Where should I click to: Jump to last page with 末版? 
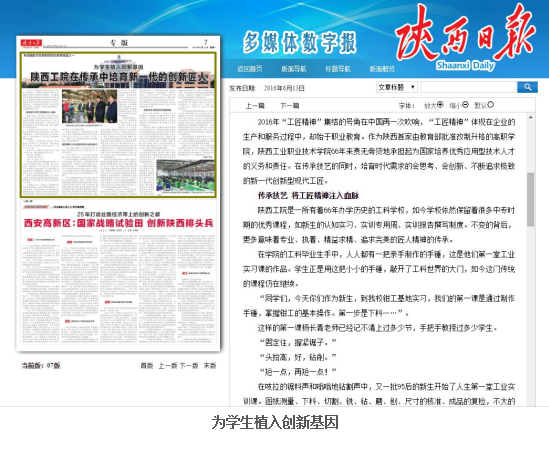tap(210, 365)
